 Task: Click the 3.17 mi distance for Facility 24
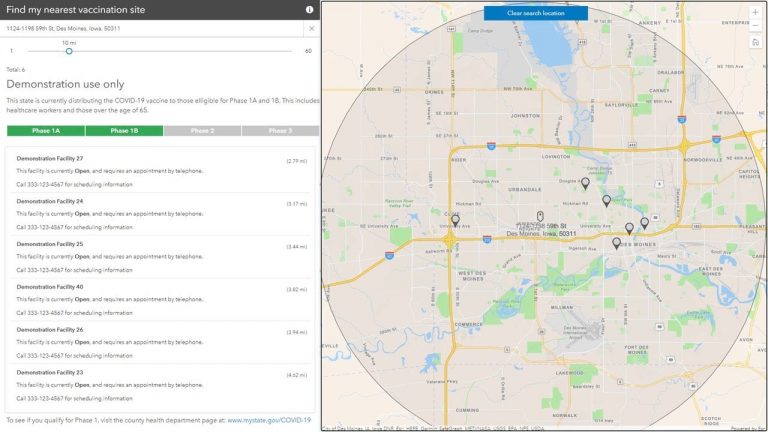(x=297, y=204)
